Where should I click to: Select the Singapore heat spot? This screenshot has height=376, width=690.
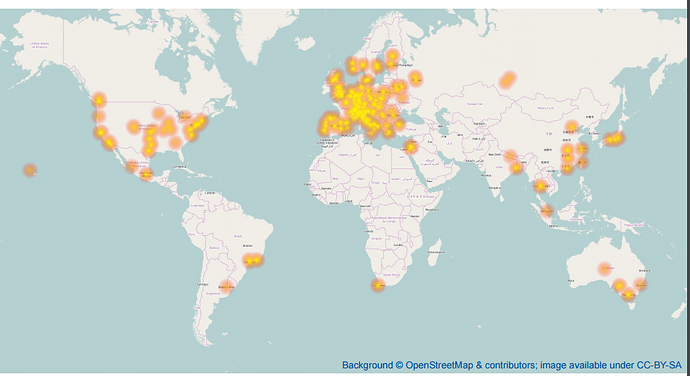tap(547, 211)
